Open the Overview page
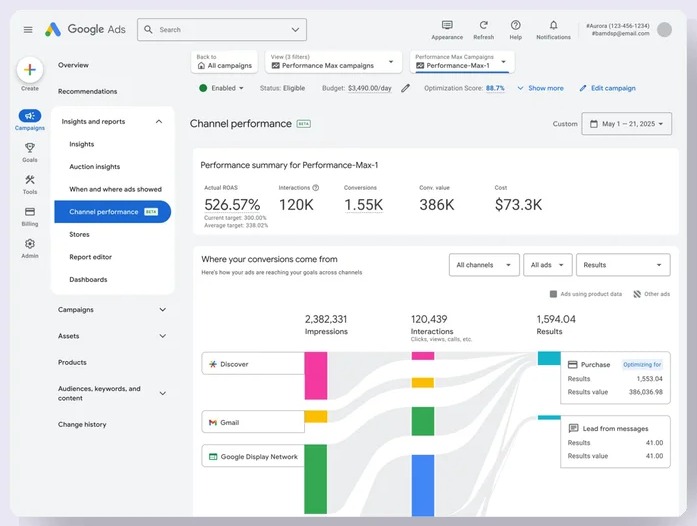This screenshot has height=526, width=697. coord(73,65)
